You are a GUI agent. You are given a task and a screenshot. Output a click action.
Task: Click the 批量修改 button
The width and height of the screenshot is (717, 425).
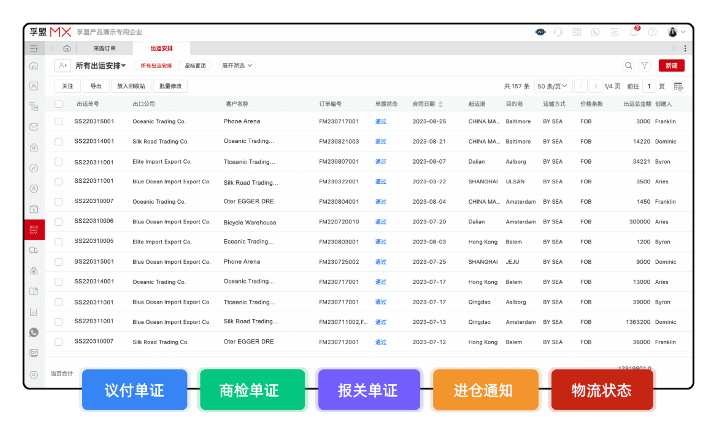(x=171, y=87)
